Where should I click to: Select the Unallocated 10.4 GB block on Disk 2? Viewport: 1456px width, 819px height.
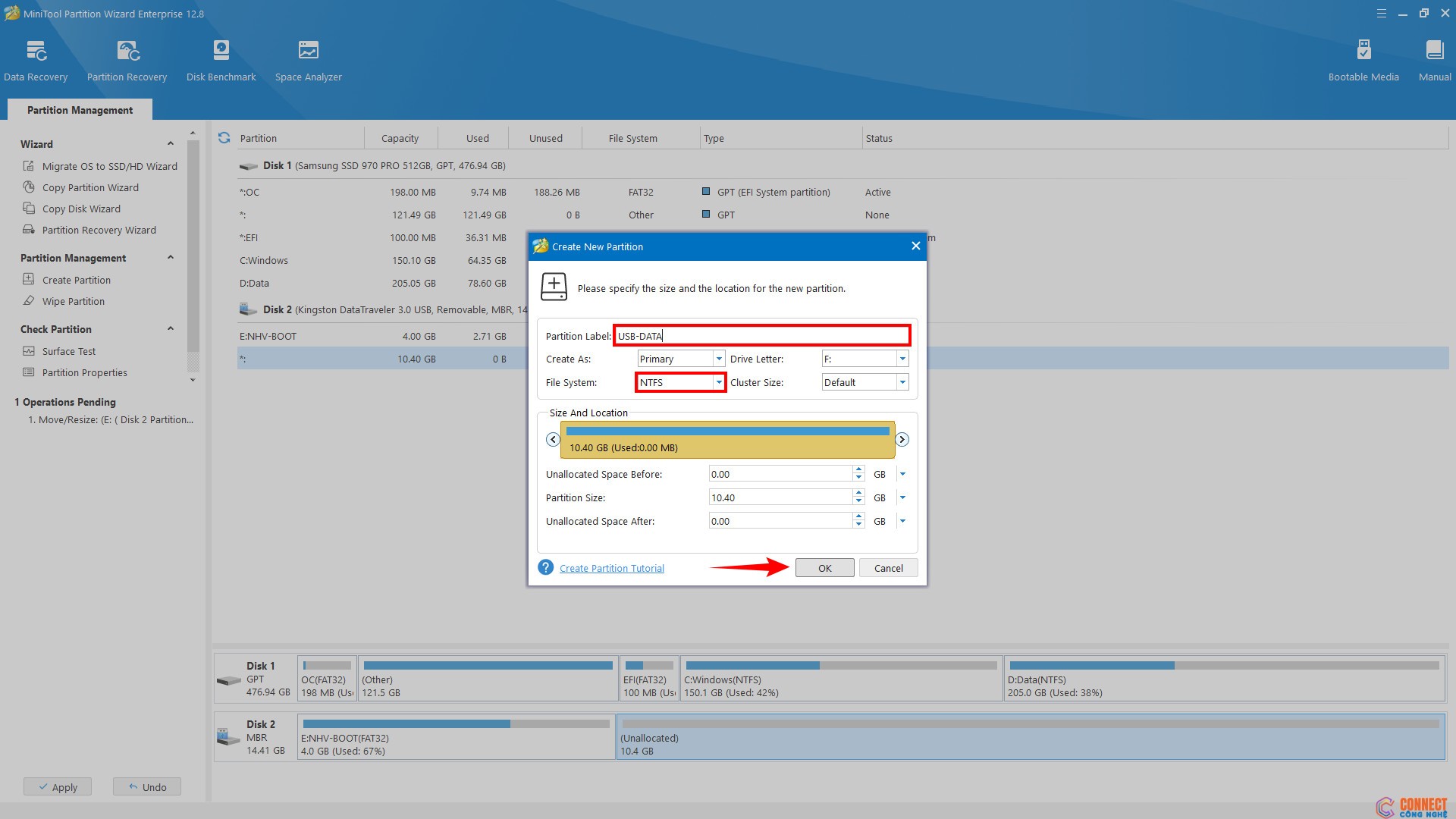[x=1031, y=736]
